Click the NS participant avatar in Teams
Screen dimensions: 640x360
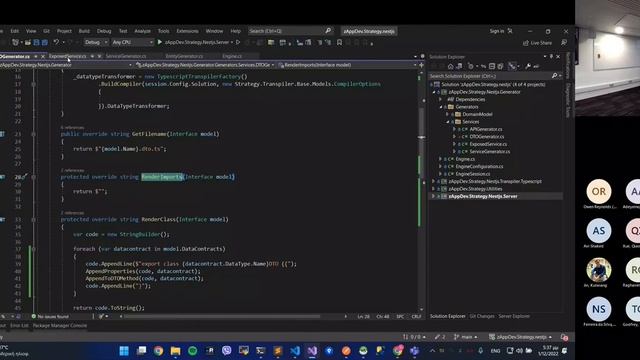pyautogui.click(x=599, y=309)
